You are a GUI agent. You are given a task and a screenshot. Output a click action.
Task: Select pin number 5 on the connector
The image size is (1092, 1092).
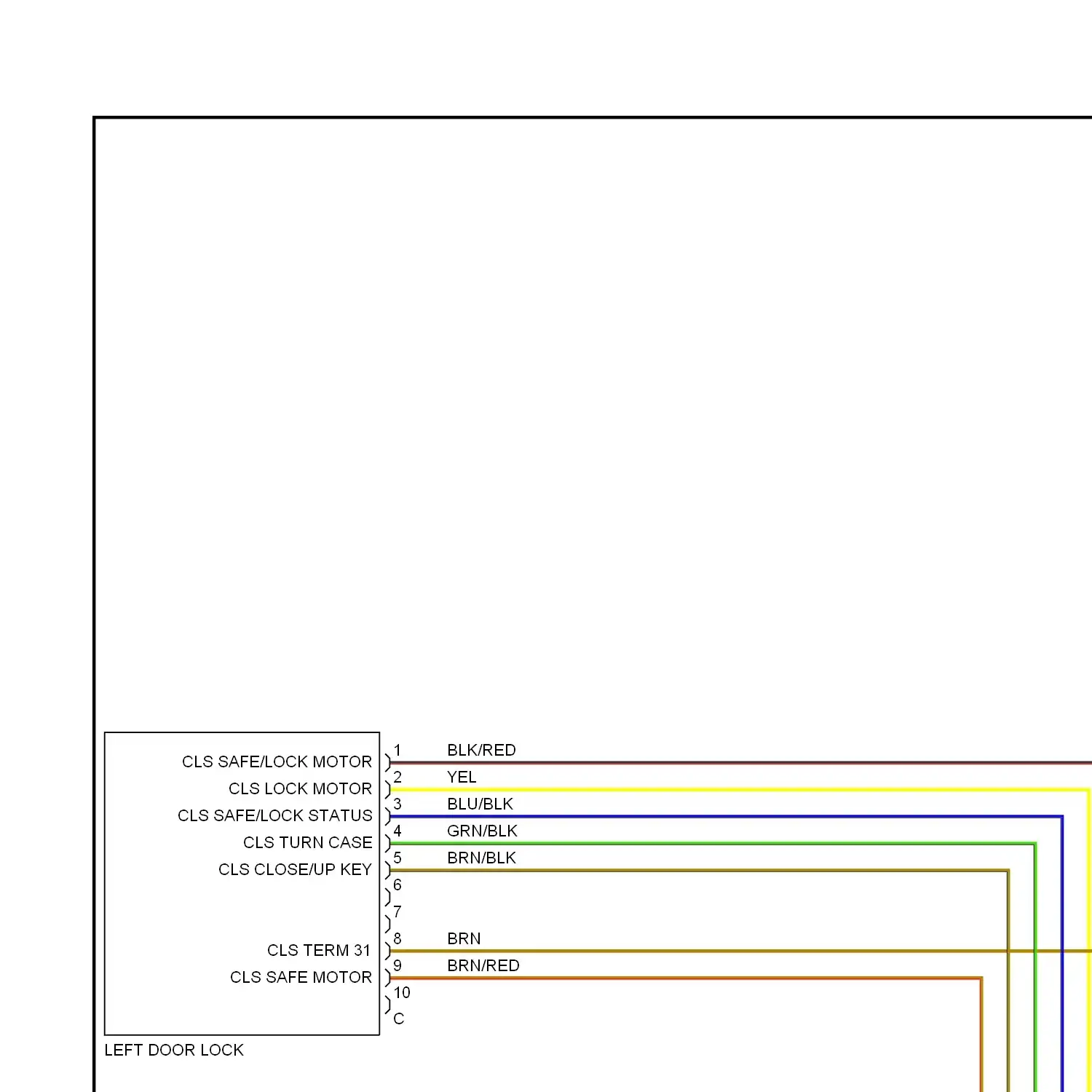(x=397, y=858)
